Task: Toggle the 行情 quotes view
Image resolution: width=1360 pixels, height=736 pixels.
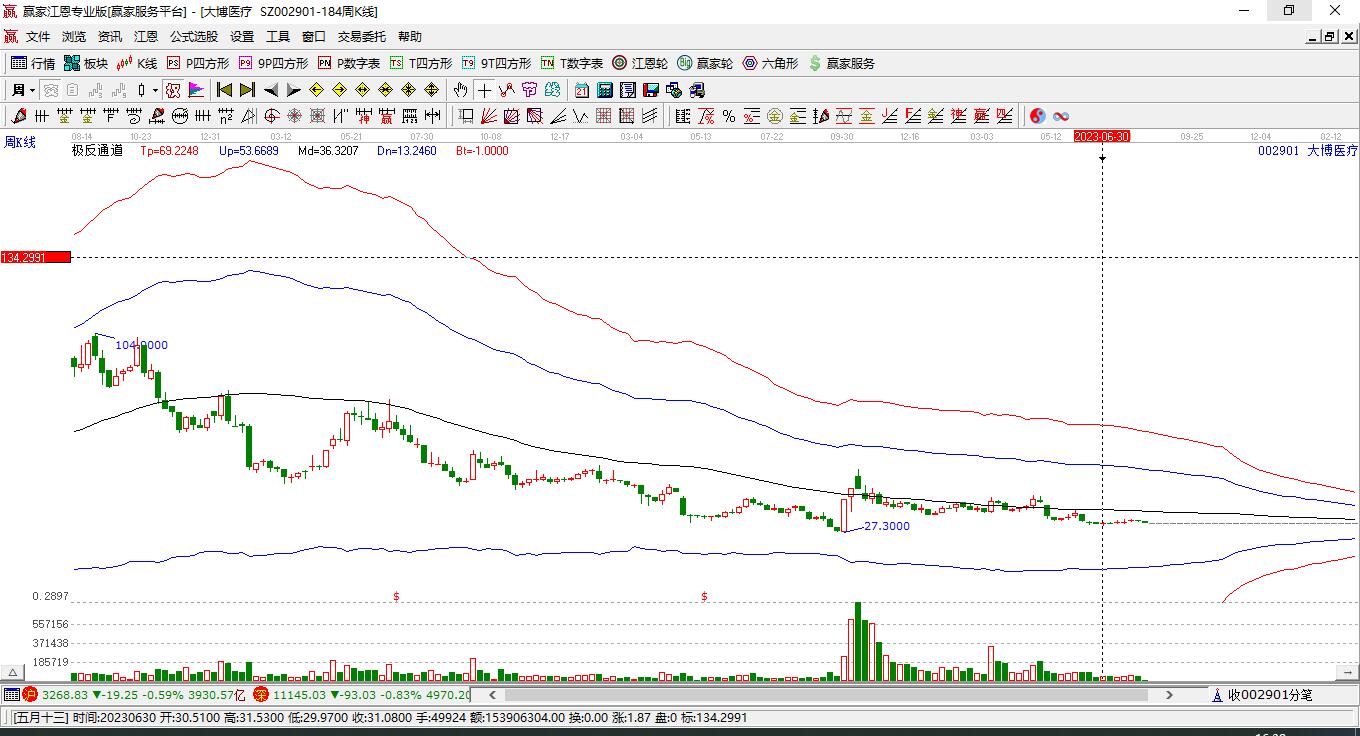Action: (x=33, y=63)
